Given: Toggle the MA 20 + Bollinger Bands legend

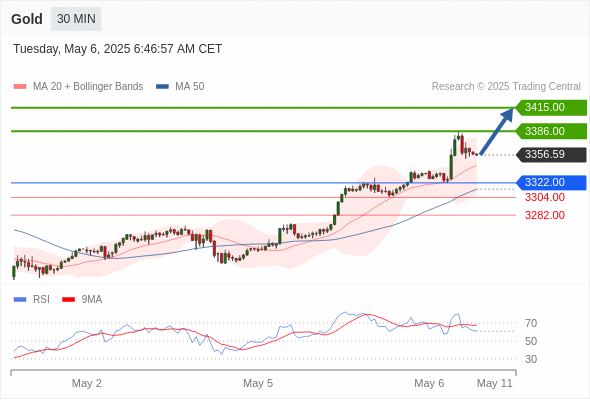Looking at the screenshot, I should coord(88,87).
